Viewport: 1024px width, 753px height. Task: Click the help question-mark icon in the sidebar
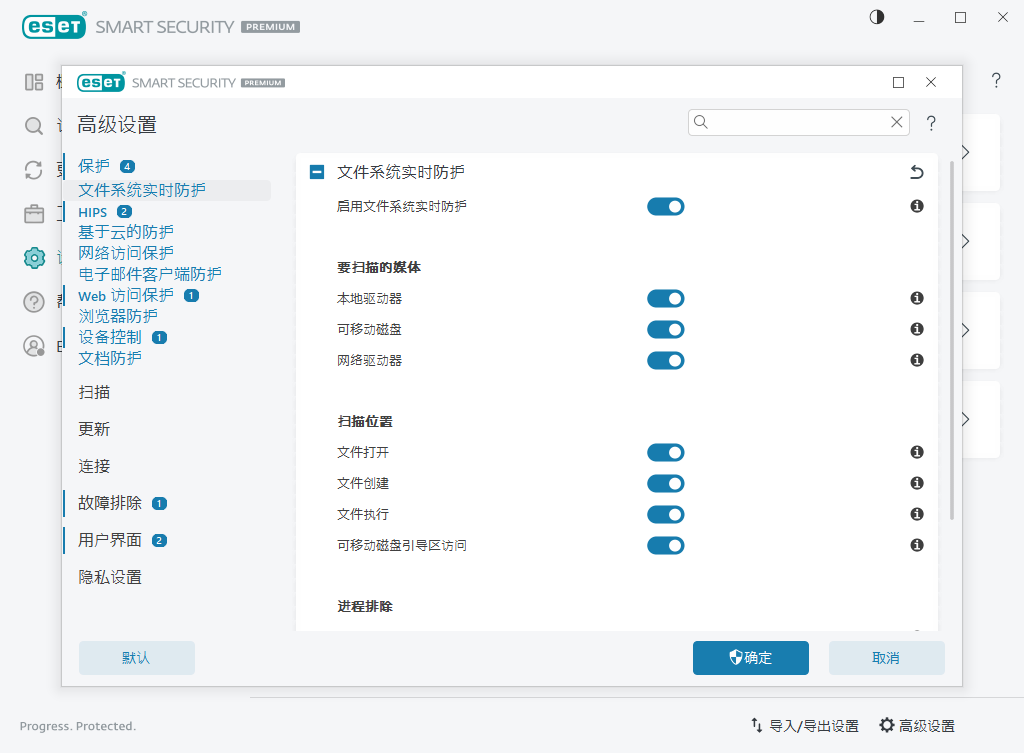(x=33, y=302)
